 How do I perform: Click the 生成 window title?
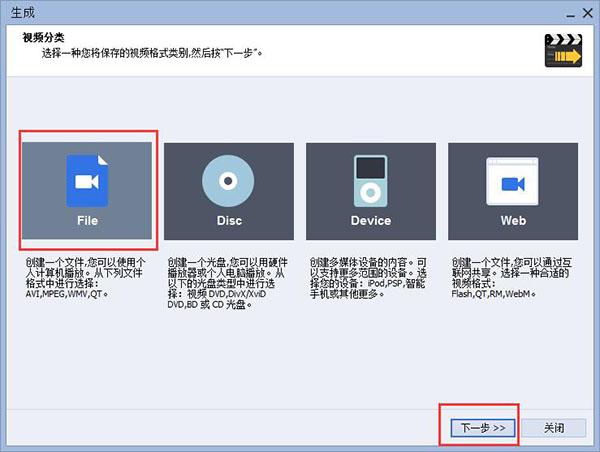click(23, 13)
